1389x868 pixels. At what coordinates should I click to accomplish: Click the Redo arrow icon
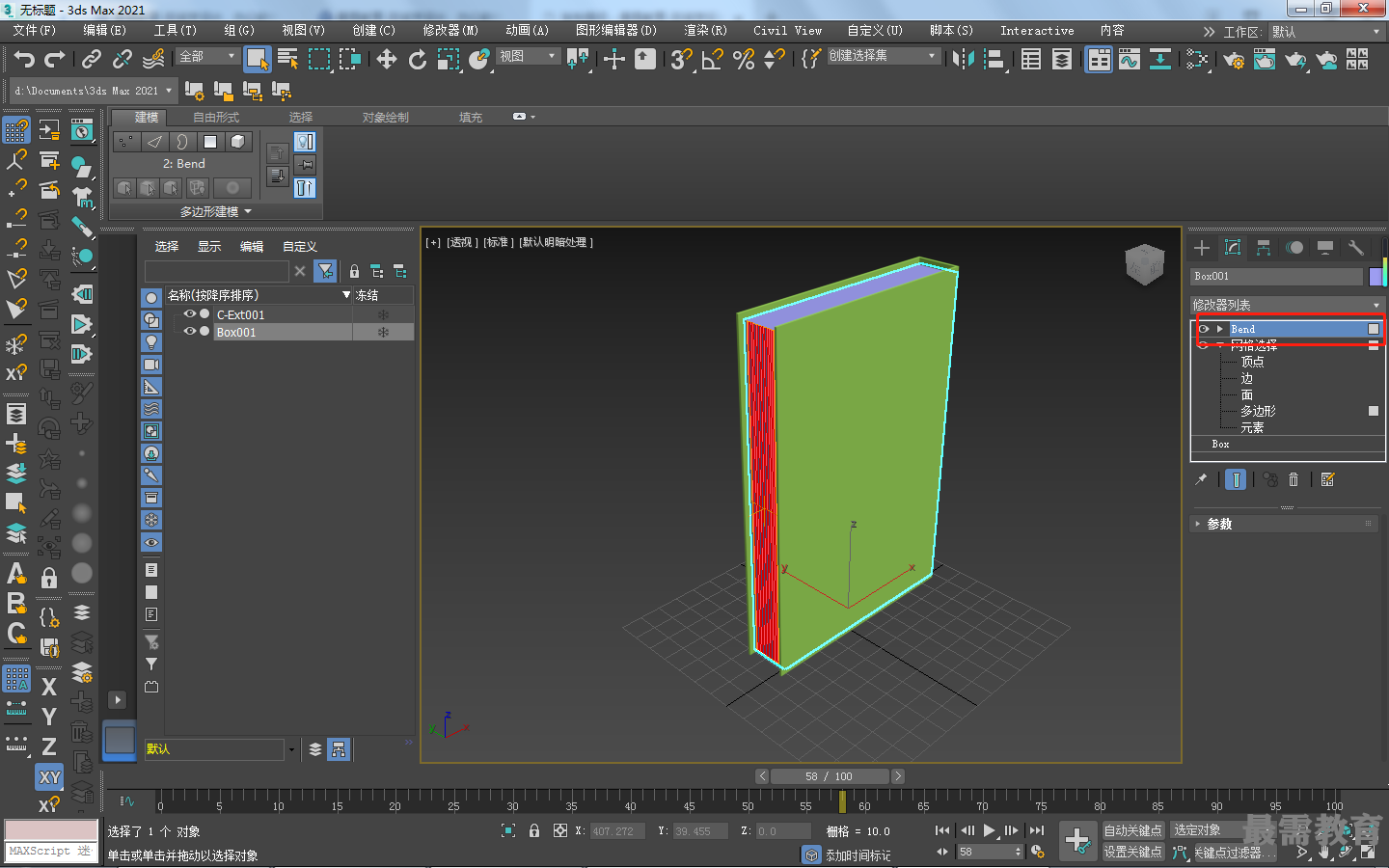click(55, 59)
